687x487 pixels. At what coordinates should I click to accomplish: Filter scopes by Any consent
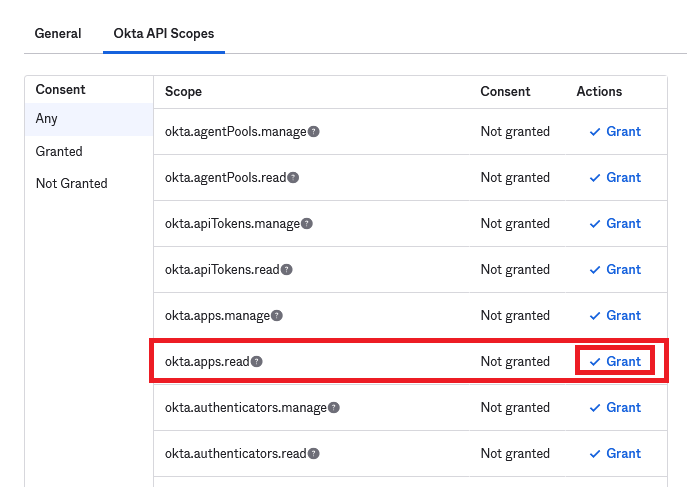click(x=47, y=119)
